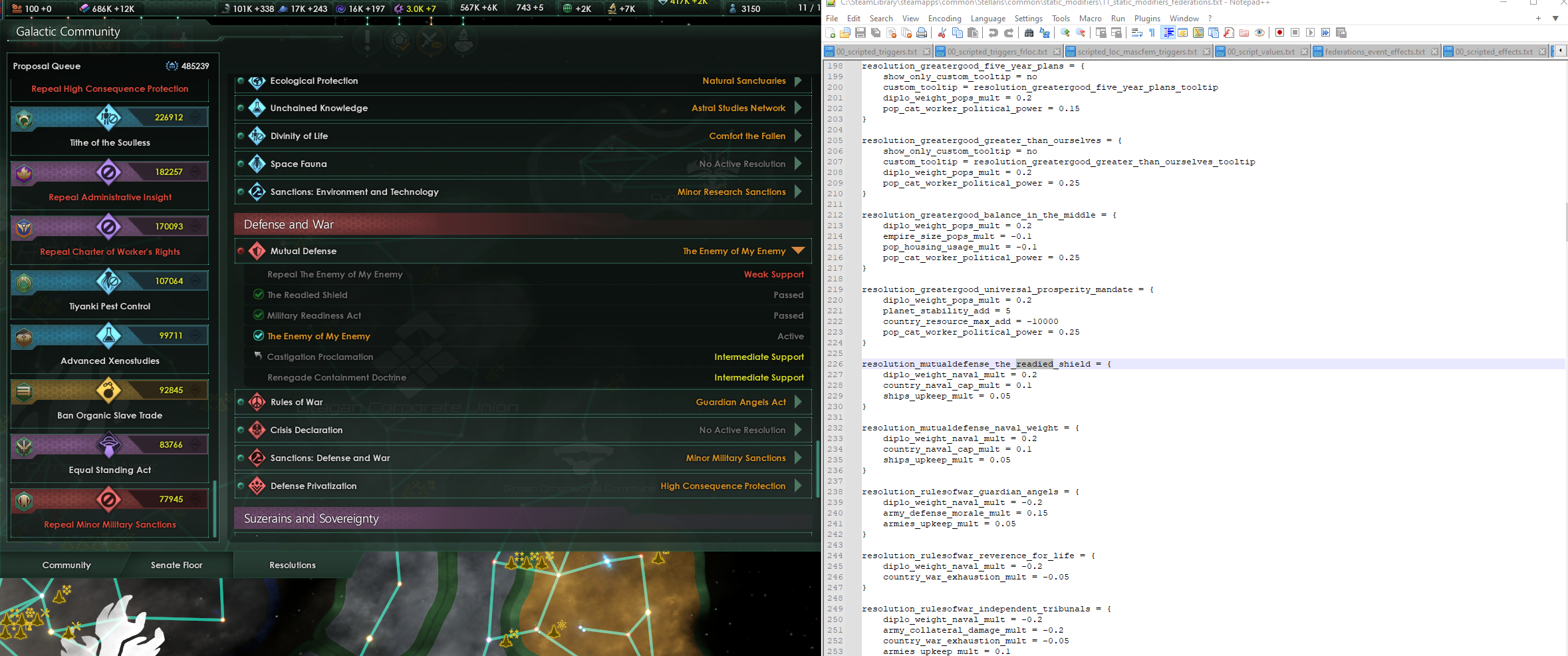Viewport: 1568px width, 656px height.
Task: Close the 00_scripted_triggers.txt tab
Action: pyautogui.click(x=926, y=52)
